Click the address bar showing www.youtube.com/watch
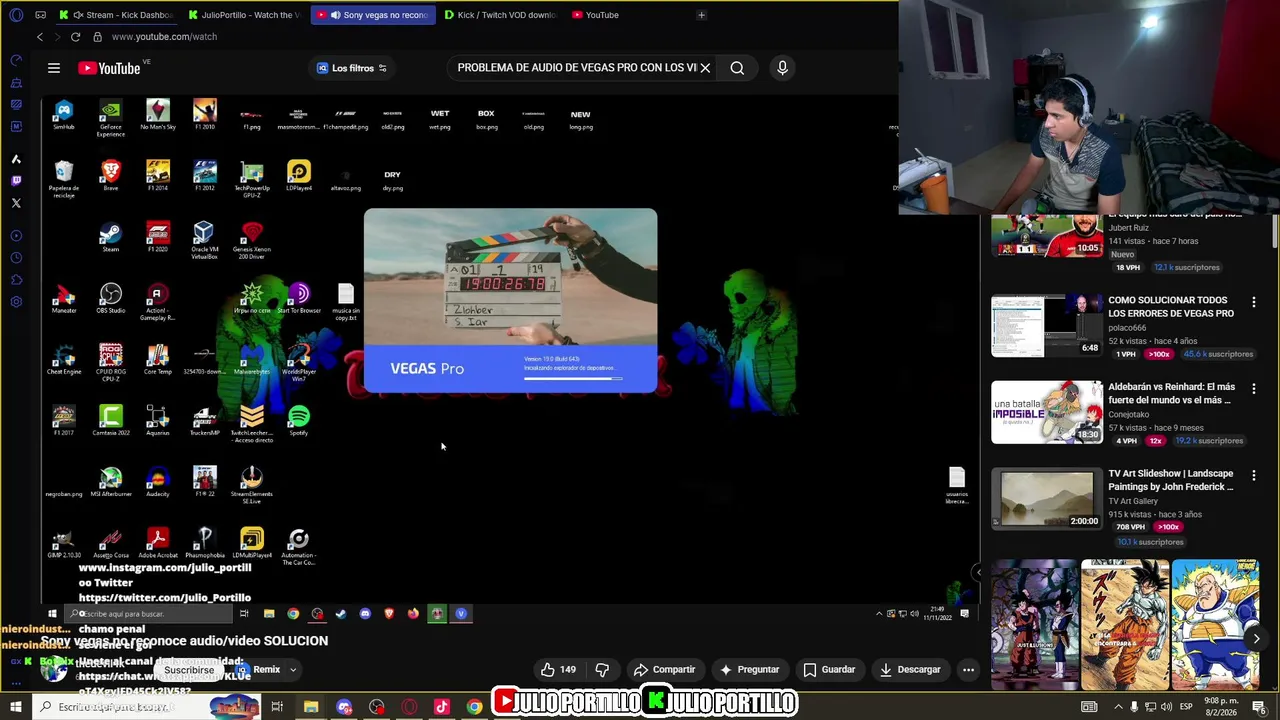Viewport: 1280px width, 720px height. 164,37
